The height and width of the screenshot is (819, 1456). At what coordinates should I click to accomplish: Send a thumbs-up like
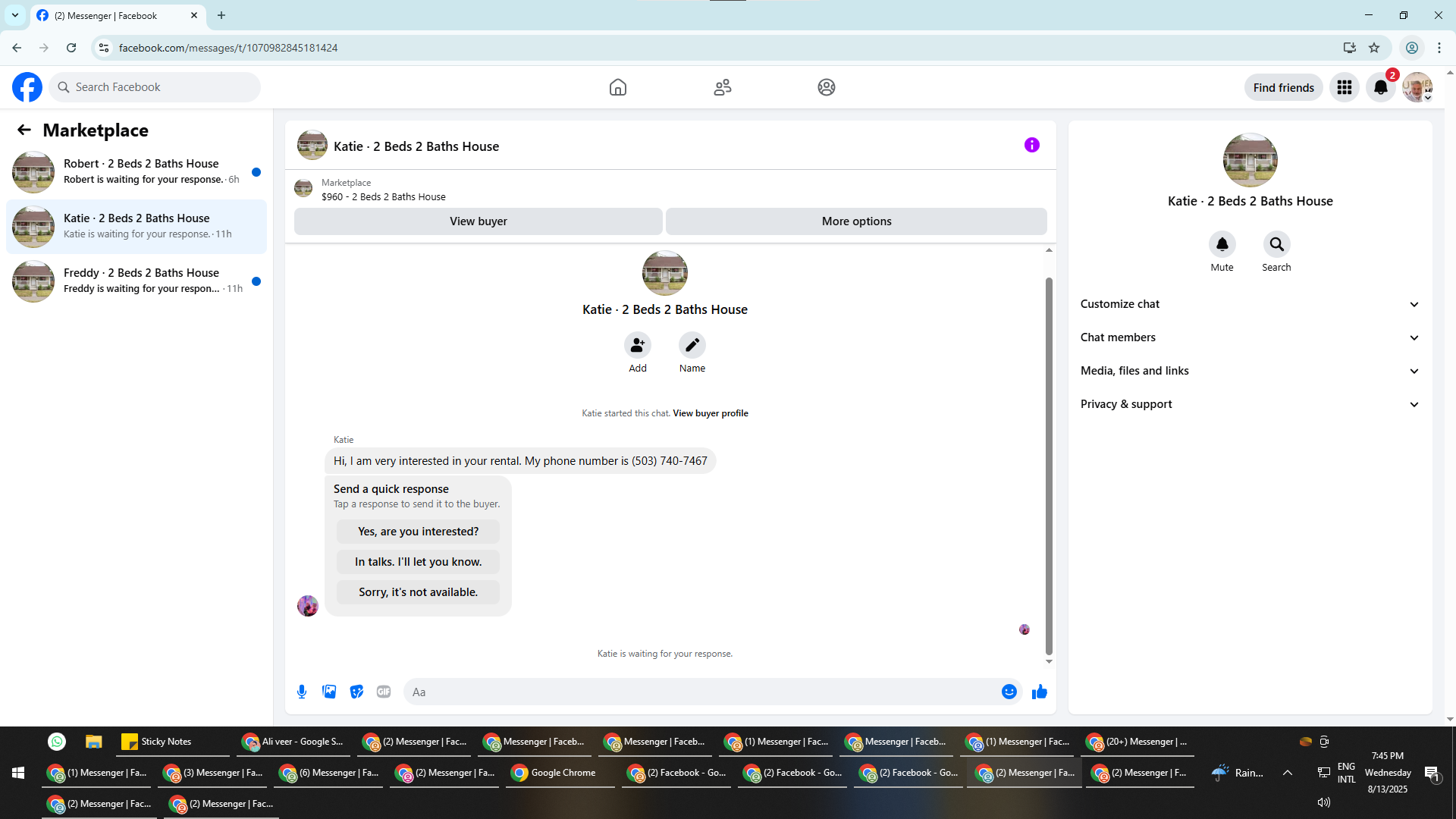pyautogui.click(x=1040, y=692)
